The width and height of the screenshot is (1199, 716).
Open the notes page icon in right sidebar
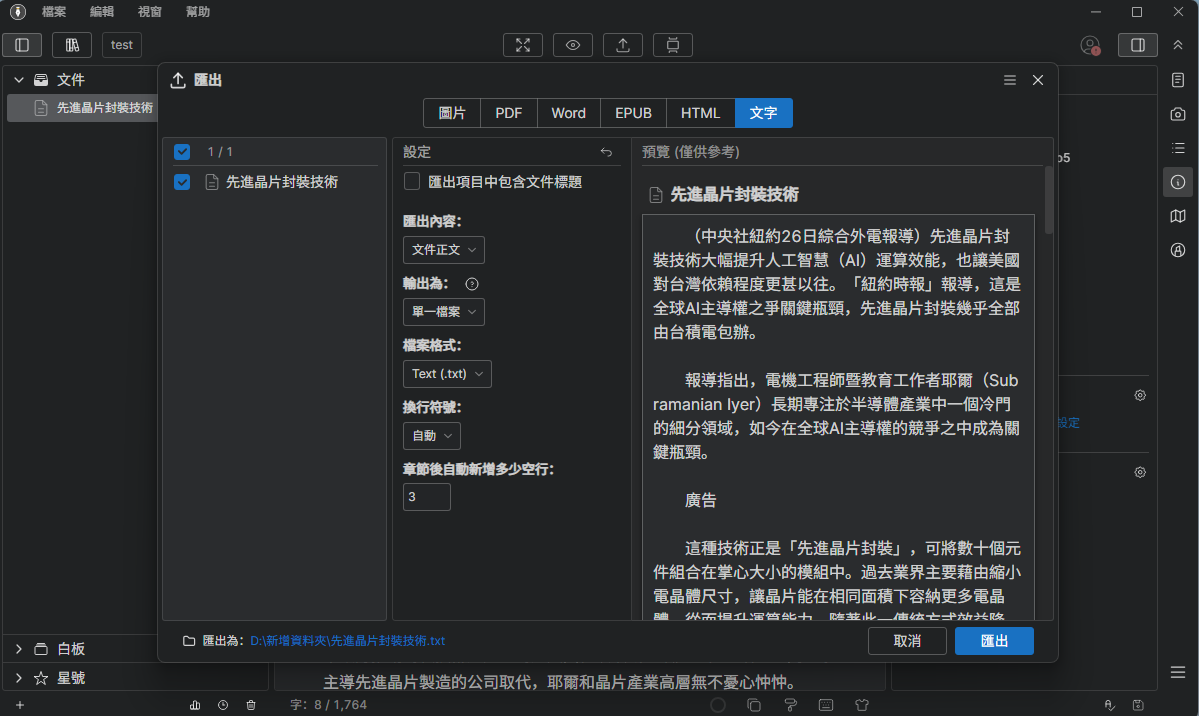tap(1178, 80)
